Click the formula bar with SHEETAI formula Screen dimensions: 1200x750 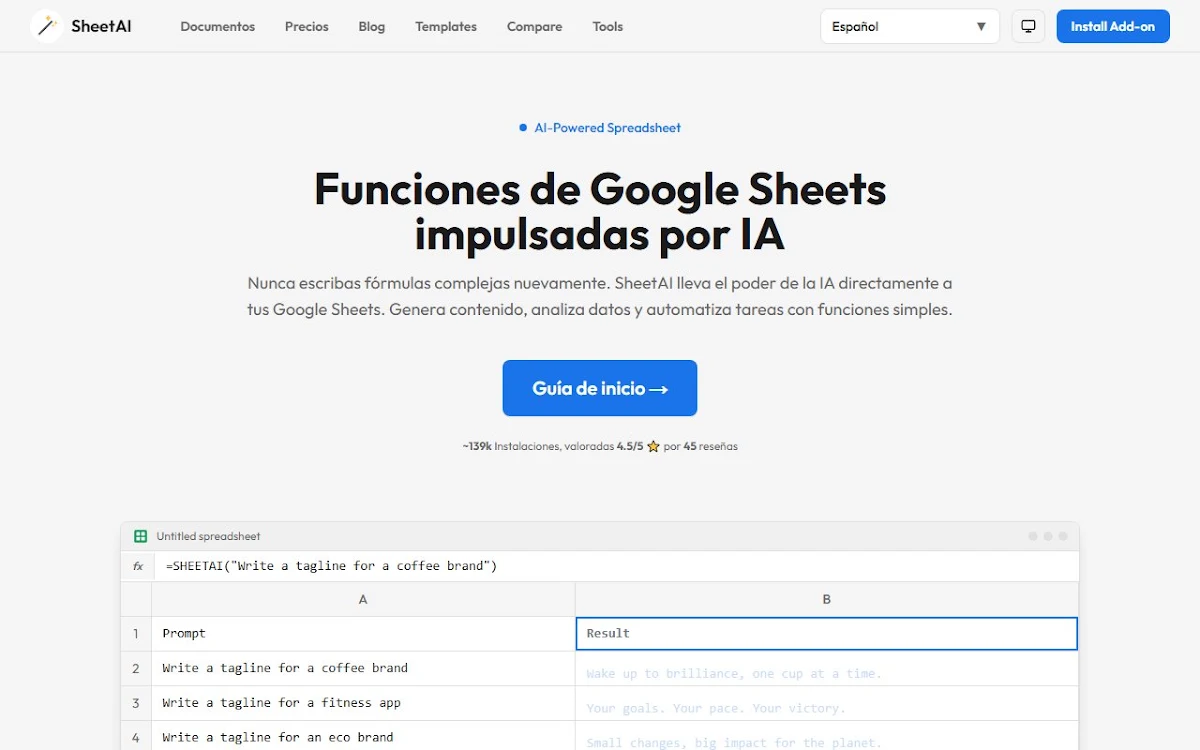617,566
